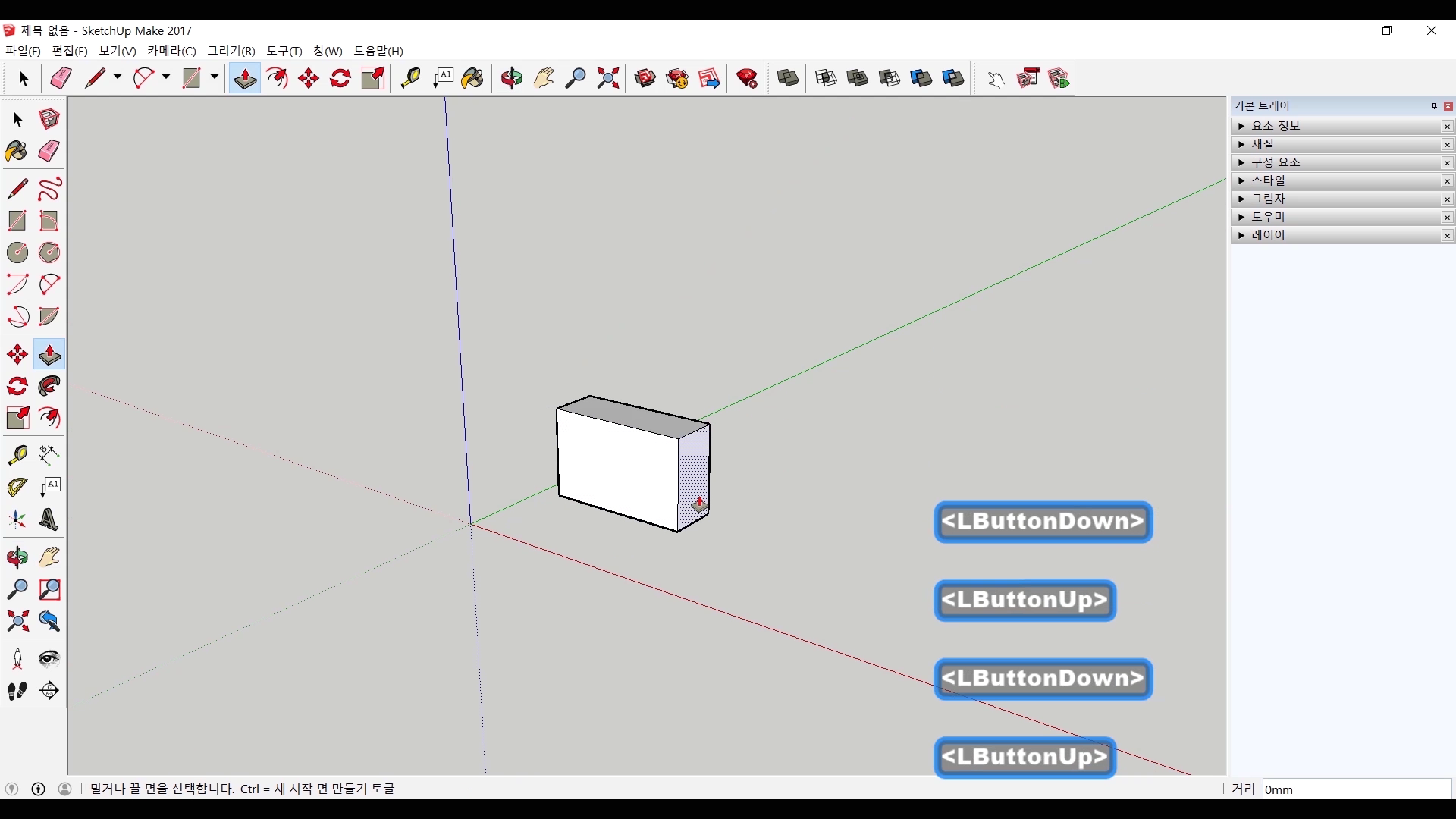Pick the Tape Measure tool in left toolbar

coord(17,455)
